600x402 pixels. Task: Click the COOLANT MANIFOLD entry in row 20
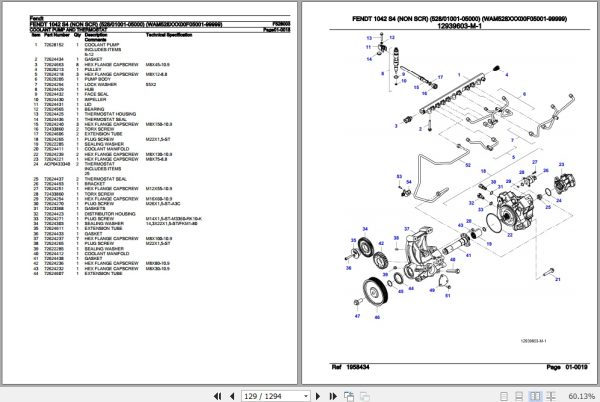click(107, 149)
